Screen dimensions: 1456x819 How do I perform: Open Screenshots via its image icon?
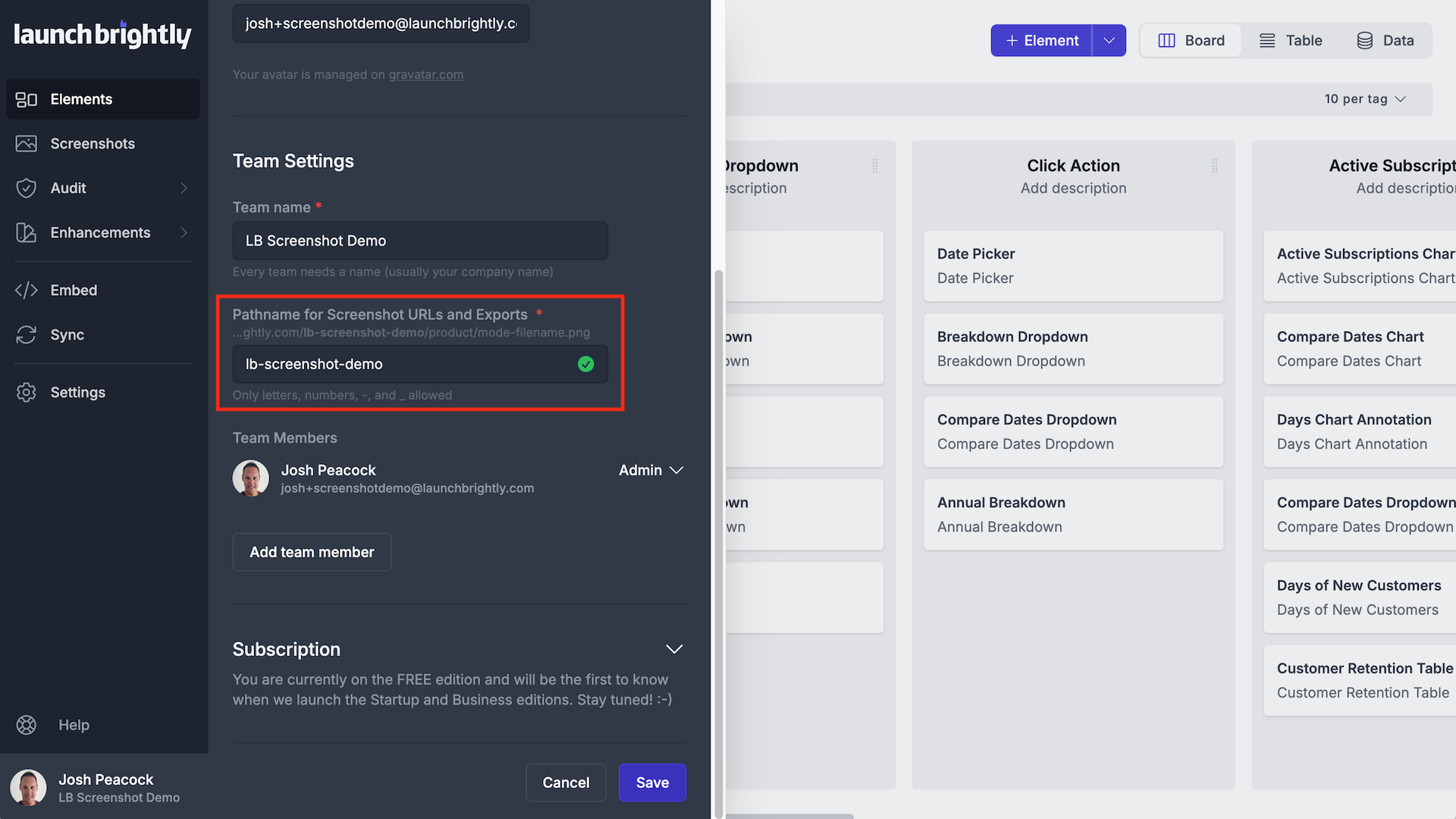click(x=27, y=144)
